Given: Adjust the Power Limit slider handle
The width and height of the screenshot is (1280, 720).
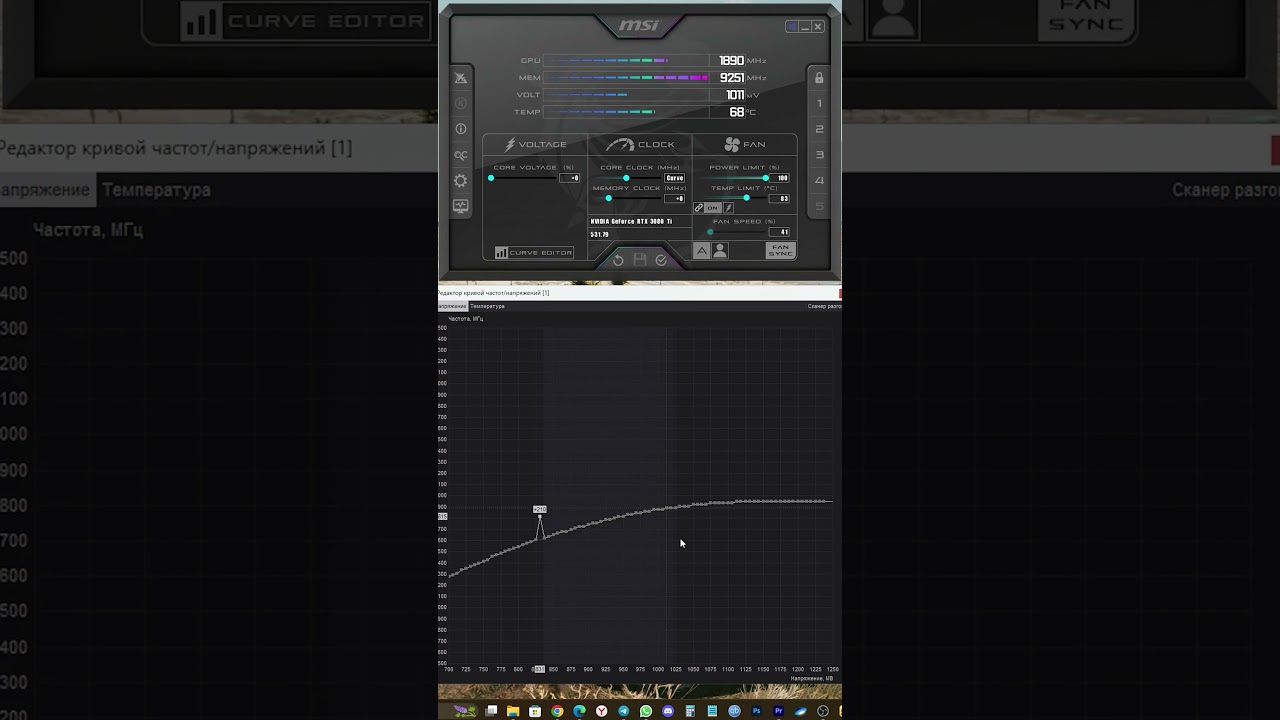Looking at the screenshot, I should (x=766, y=178).
